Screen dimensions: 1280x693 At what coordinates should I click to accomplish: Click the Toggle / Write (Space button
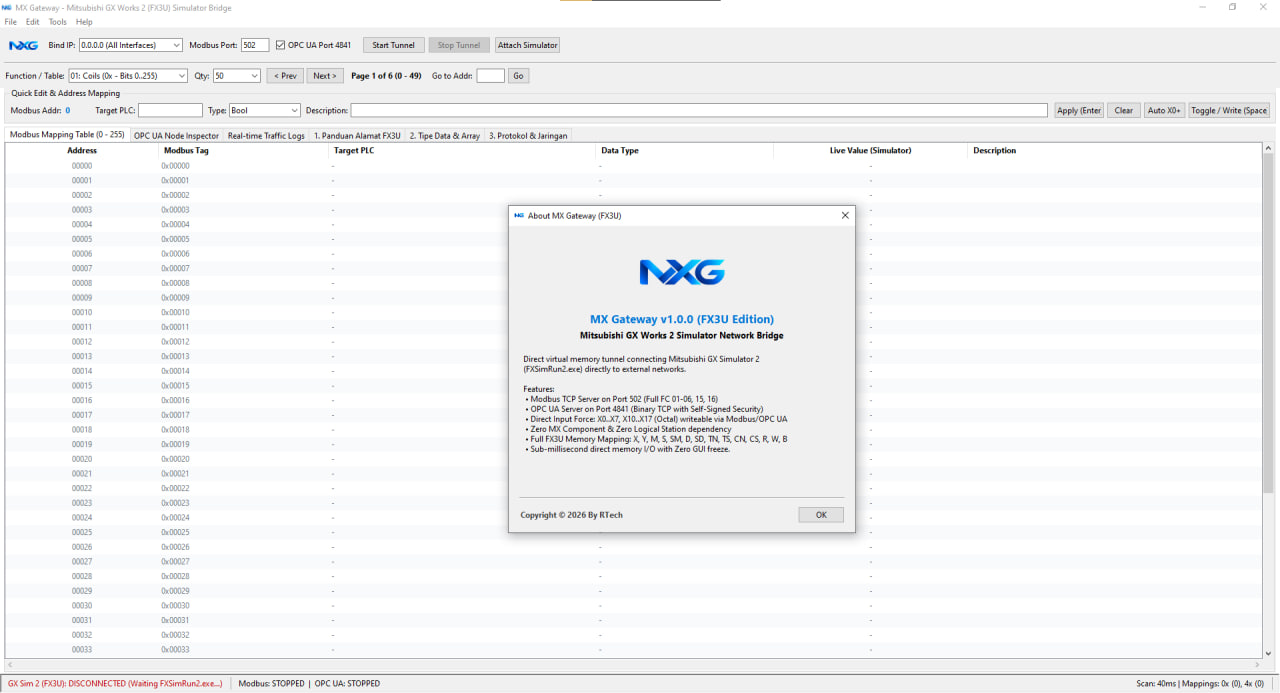pyautogui.click(x=1229, y=111)
